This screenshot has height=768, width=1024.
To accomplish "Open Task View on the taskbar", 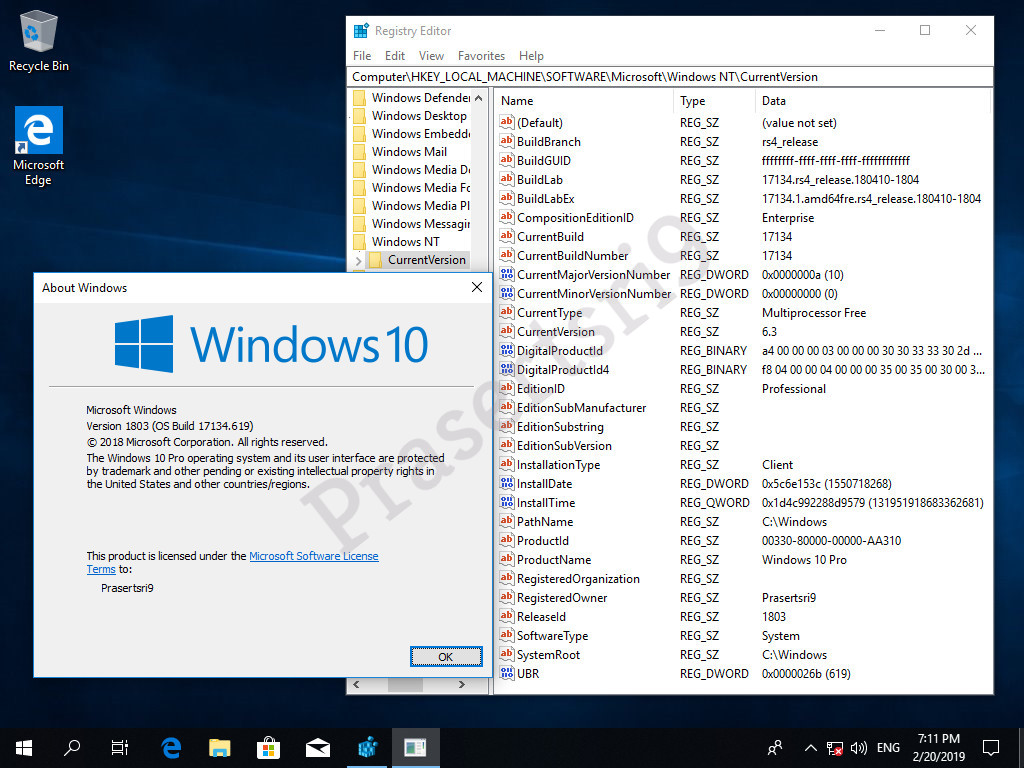I will point(120,747).
